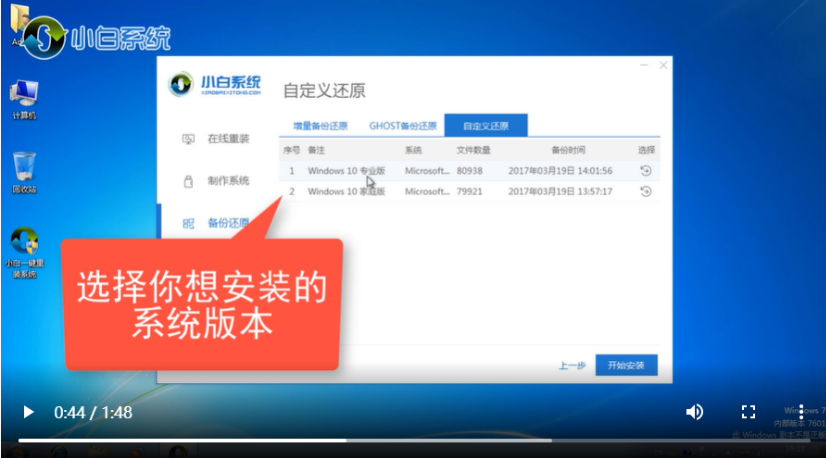Select 在线重装 in the sidebar
826x458 pixels.
coord(228,138)
